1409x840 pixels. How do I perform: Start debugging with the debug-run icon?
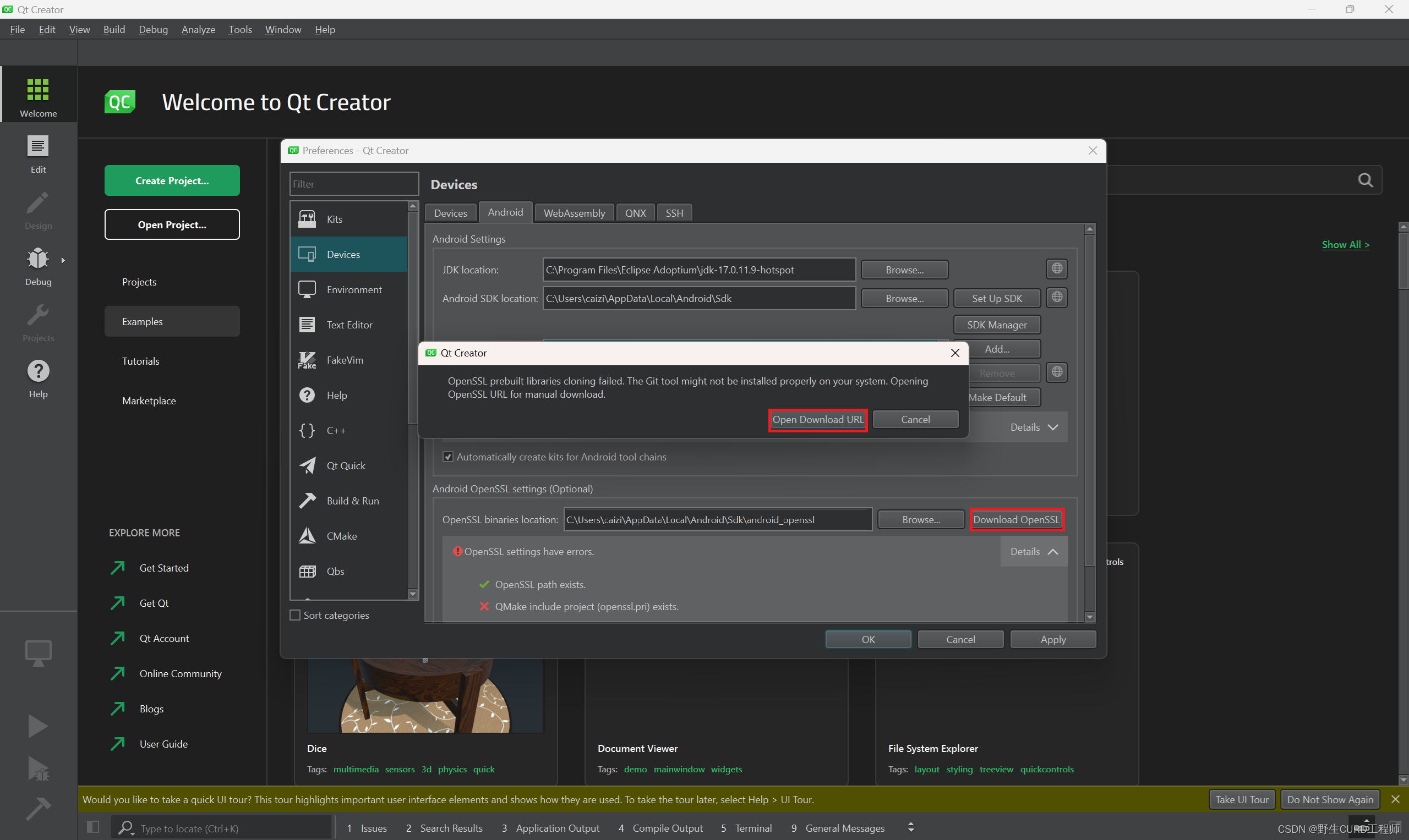click(38, 768)
